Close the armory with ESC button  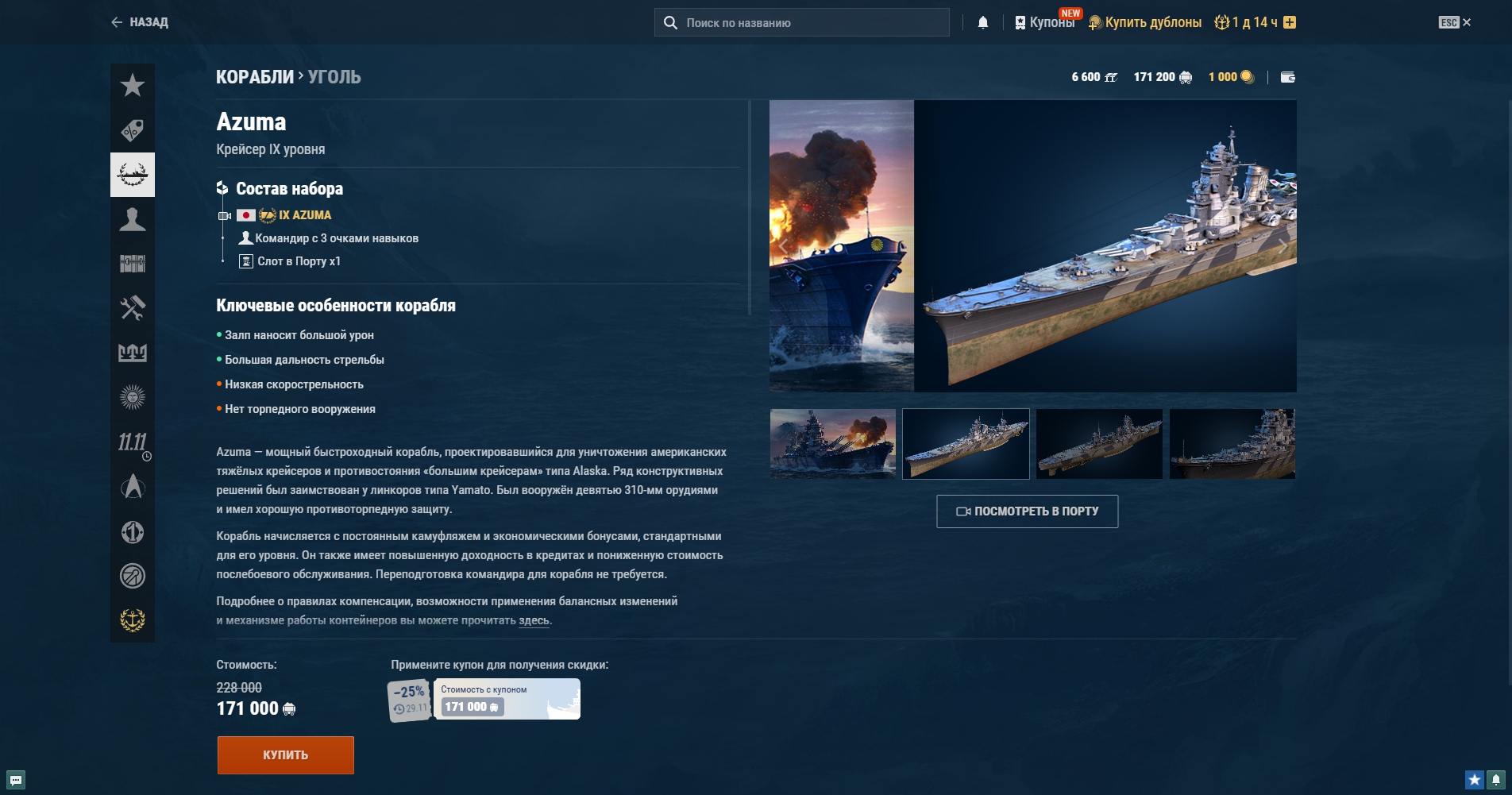pyautogui.click(x=1455, y=22)
